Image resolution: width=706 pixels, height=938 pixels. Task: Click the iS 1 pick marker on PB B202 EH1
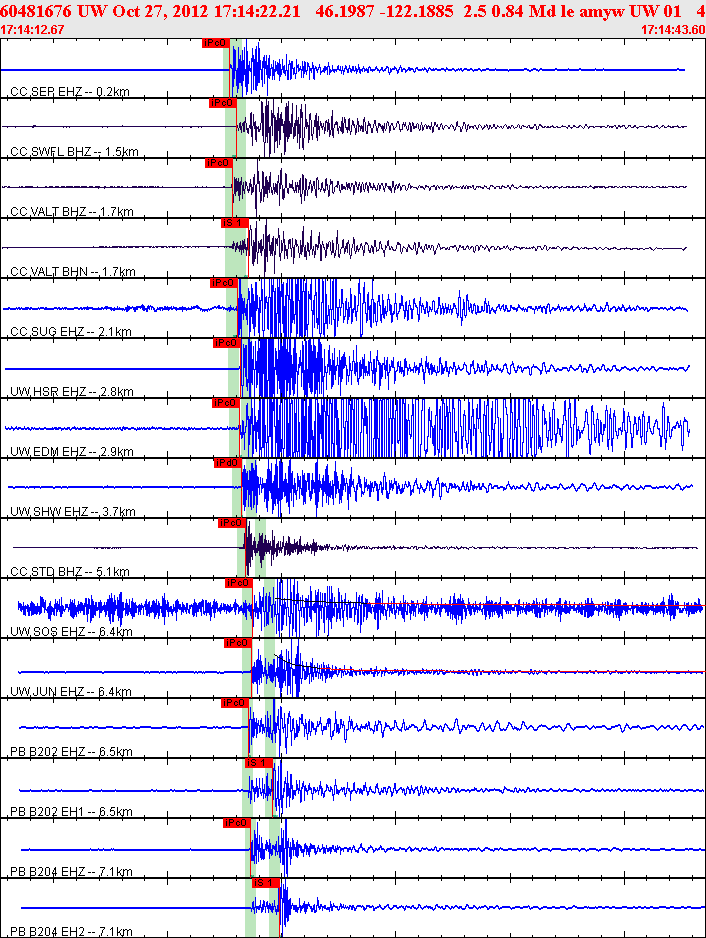point(259,763)
